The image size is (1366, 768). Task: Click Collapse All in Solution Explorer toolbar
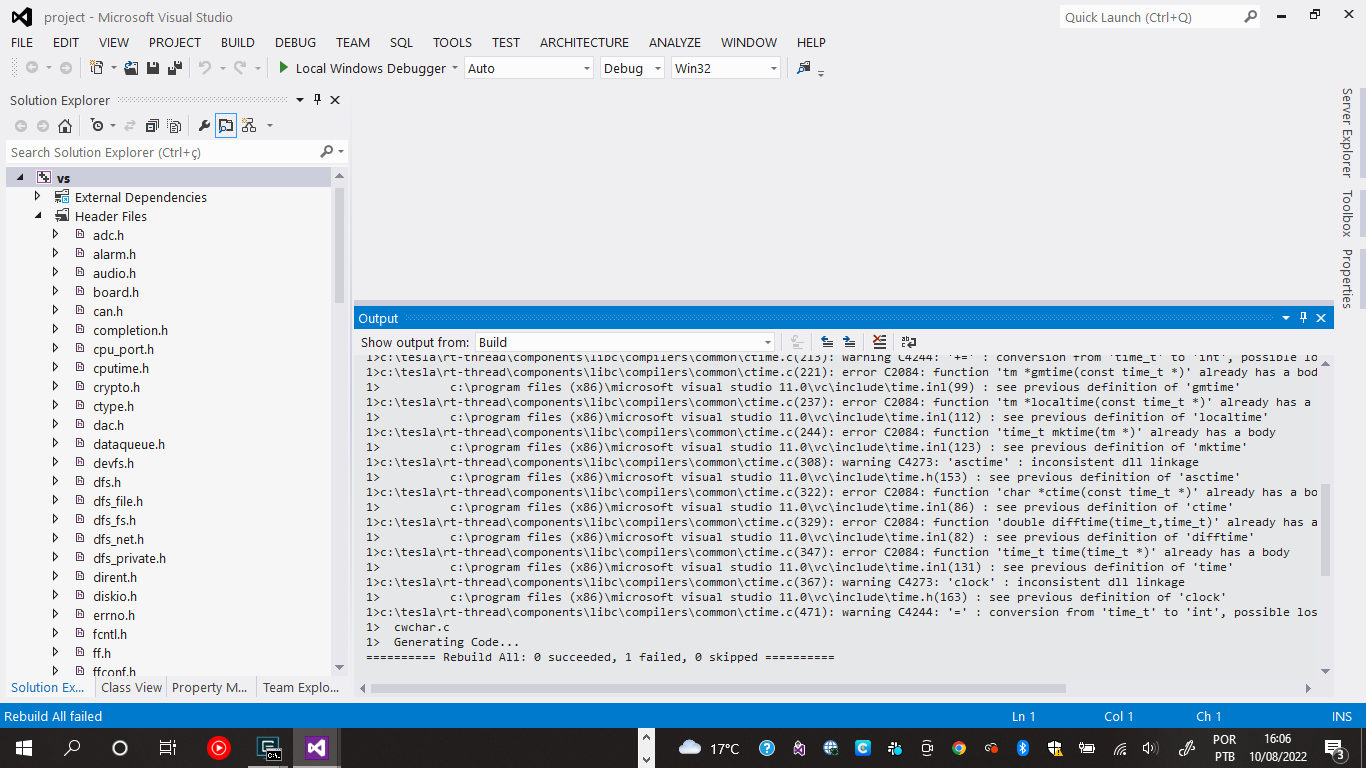(151, 125)
